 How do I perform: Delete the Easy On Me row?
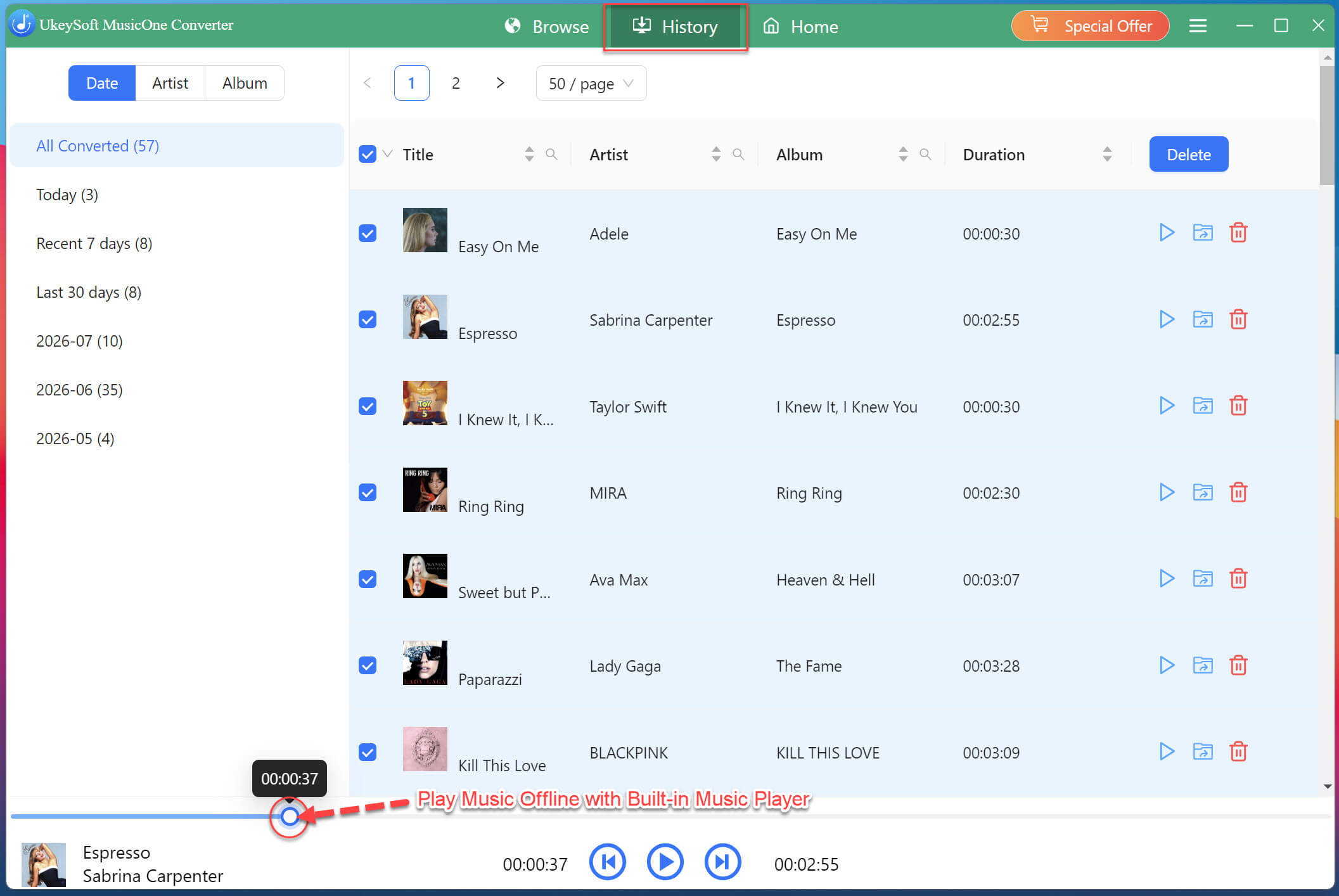click(x=1238, y=233)
